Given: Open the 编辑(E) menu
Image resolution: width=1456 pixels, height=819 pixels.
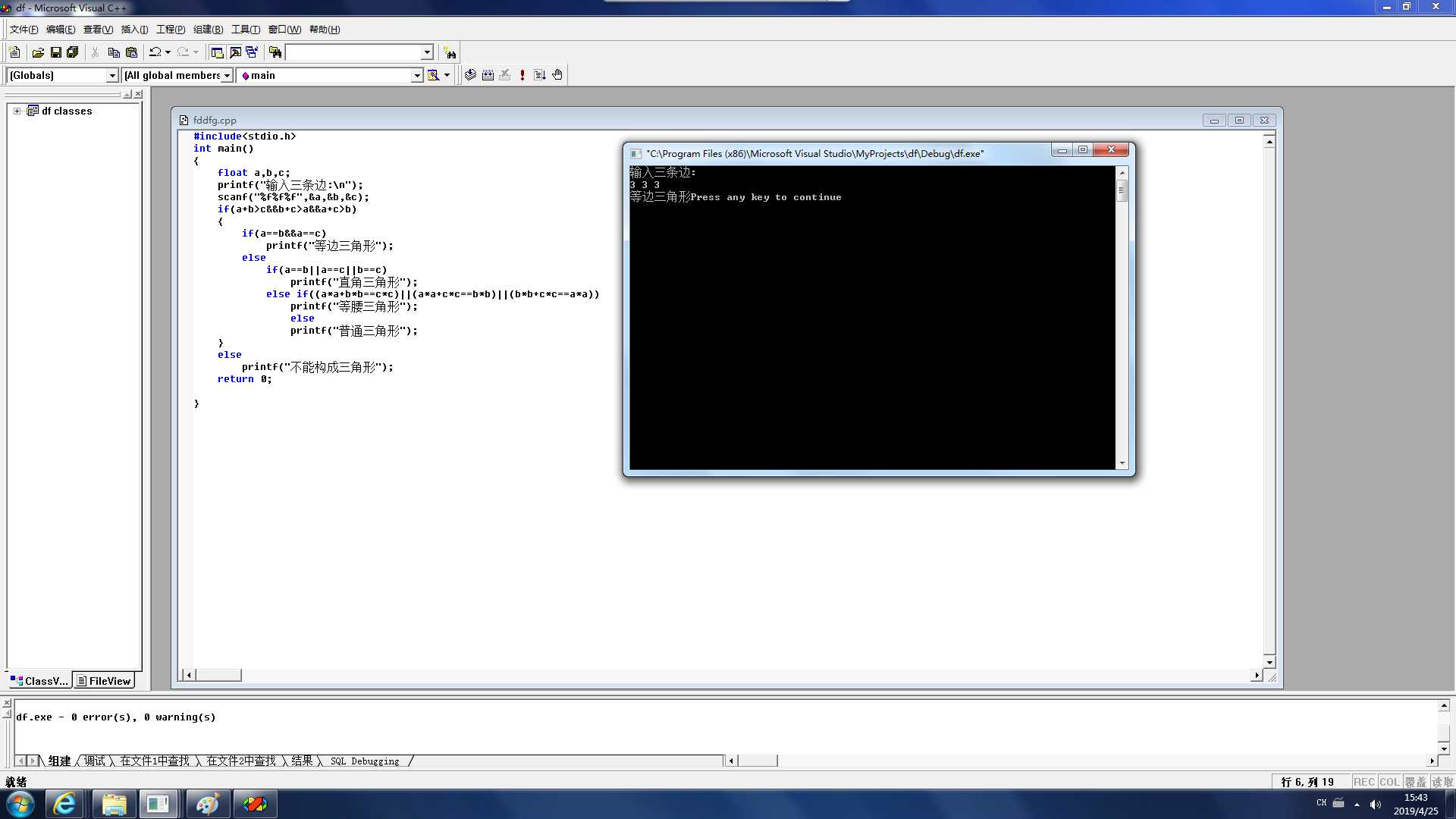Looking at the screenshot, I should pos(61,30).
